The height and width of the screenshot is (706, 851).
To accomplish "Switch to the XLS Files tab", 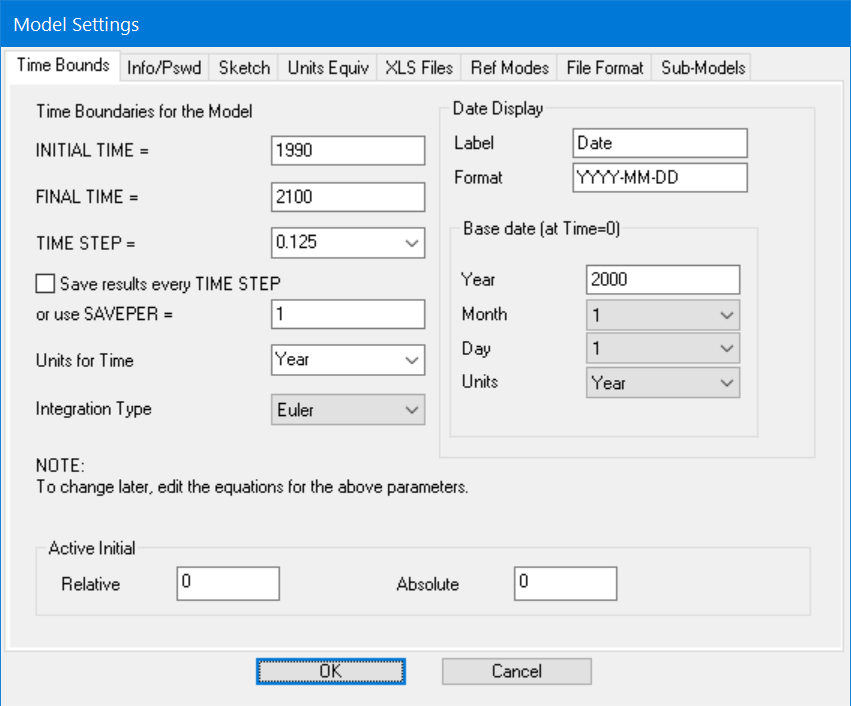I will [418, 67].
